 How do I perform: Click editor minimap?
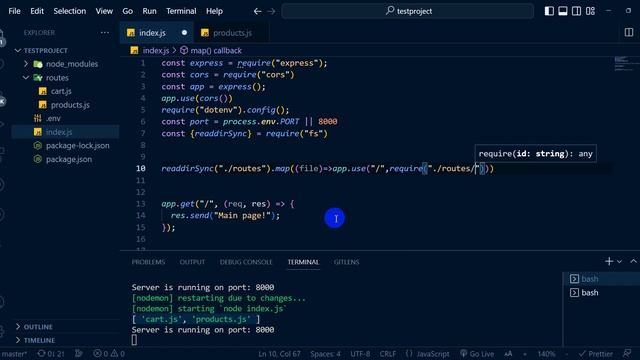coord(624,65)
